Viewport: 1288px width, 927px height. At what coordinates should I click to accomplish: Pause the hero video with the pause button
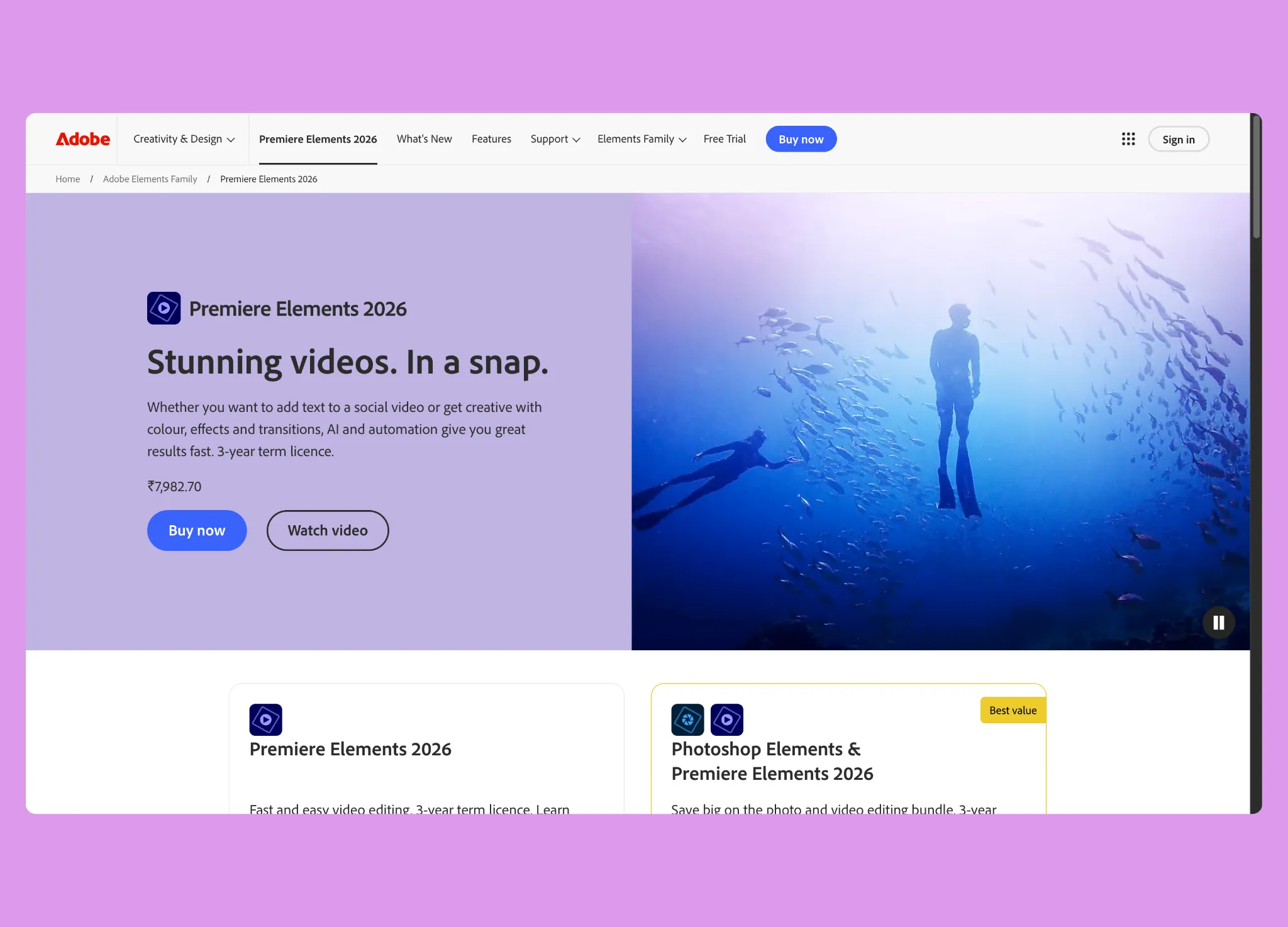tap(1218, 623)
